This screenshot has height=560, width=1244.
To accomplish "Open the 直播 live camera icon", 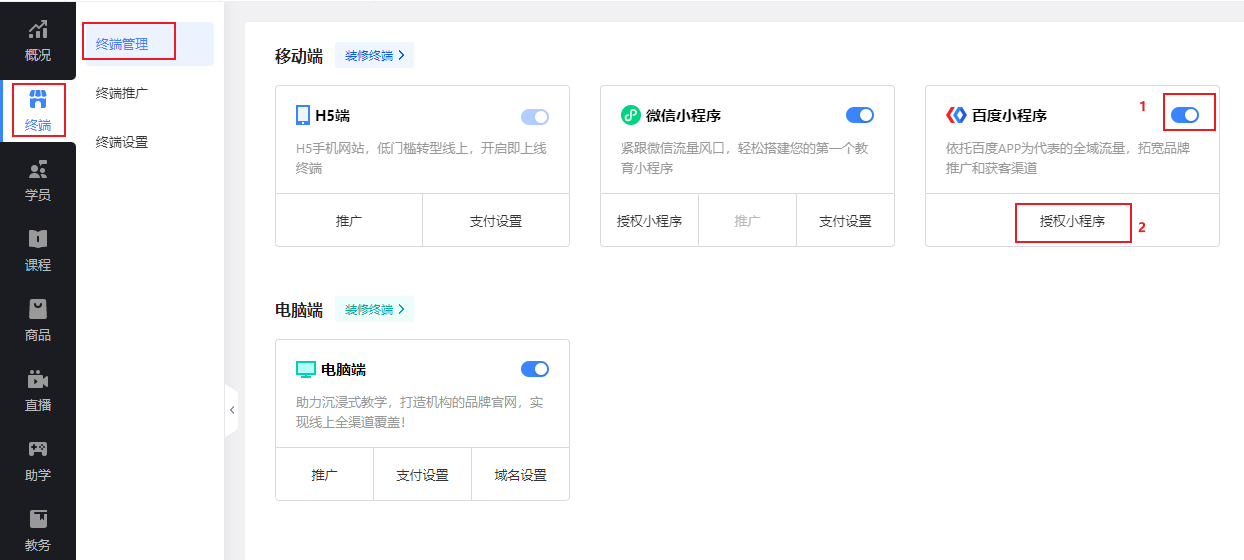I will [38, 380].
